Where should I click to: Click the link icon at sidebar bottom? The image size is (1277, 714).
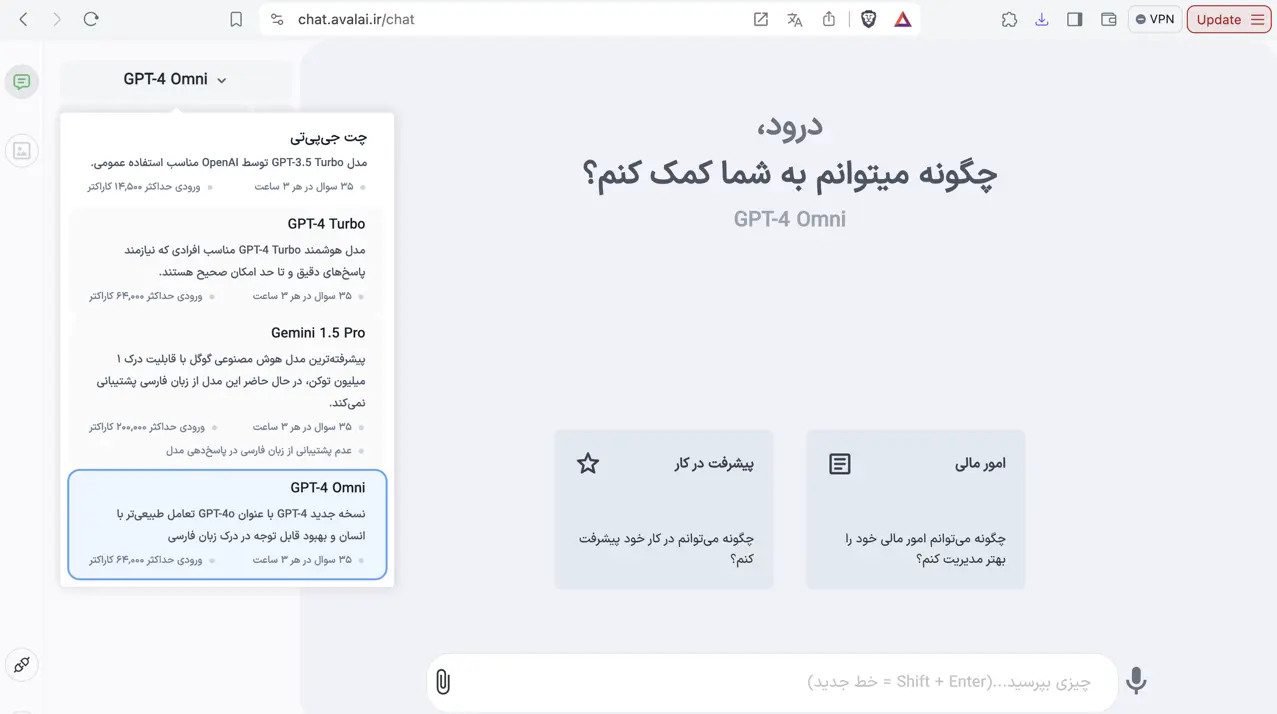pyautogui.click(x=22, y=665)
